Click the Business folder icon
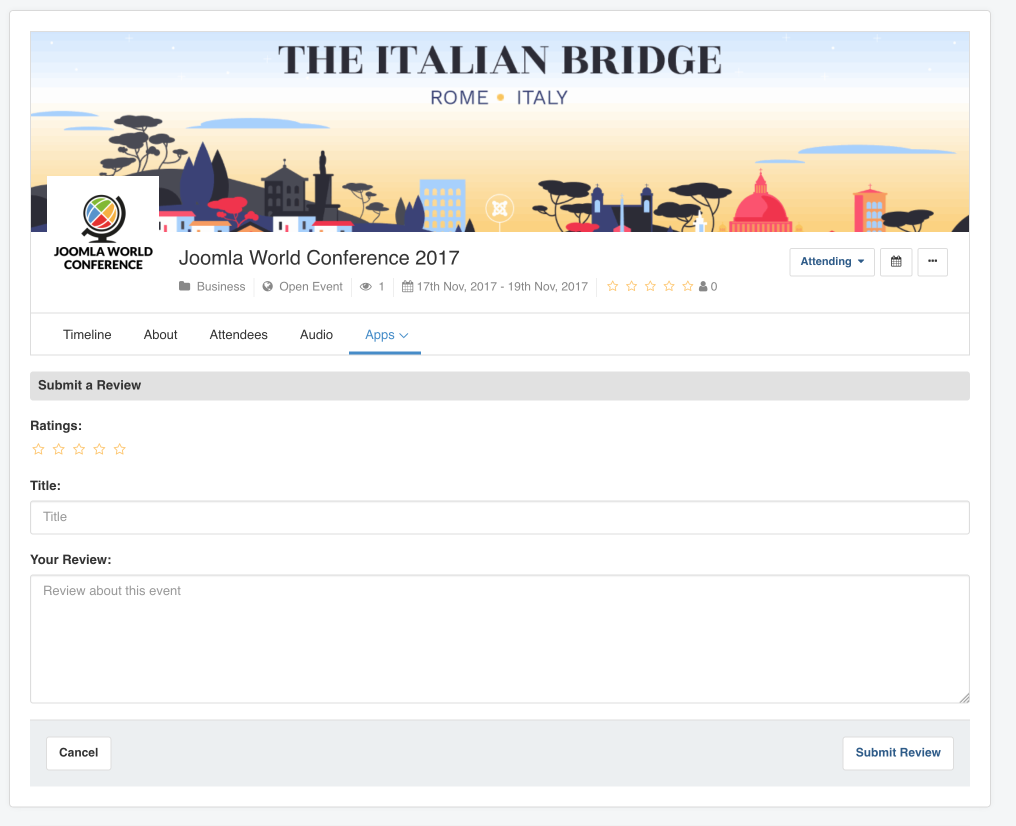The width and height of the screenshot is (1016, 826). (x=185, y=286)
